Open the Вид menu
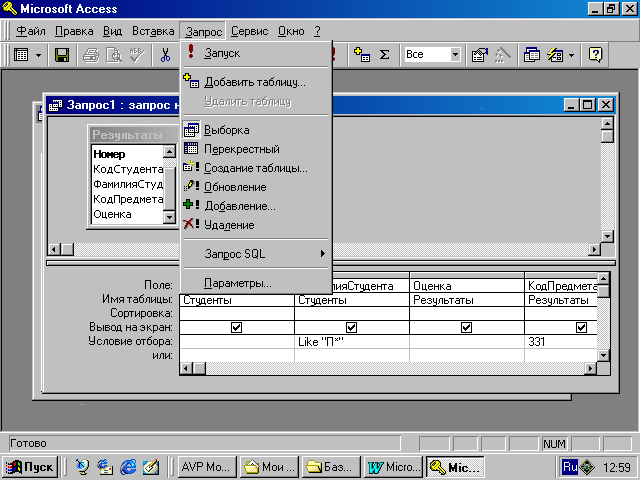This screenshot has width=640, height=480. [112, 31]
